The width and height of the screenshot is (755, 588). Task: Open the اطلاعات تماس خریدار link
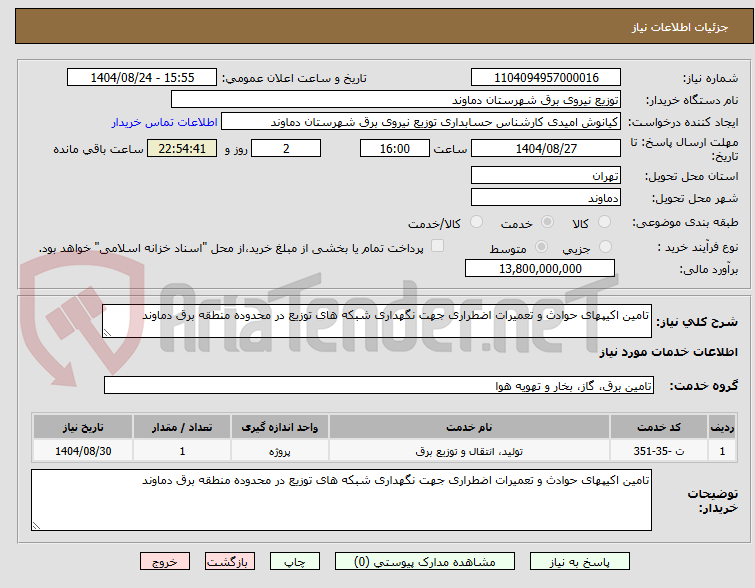pyautogui.click(x=165, y=122)
